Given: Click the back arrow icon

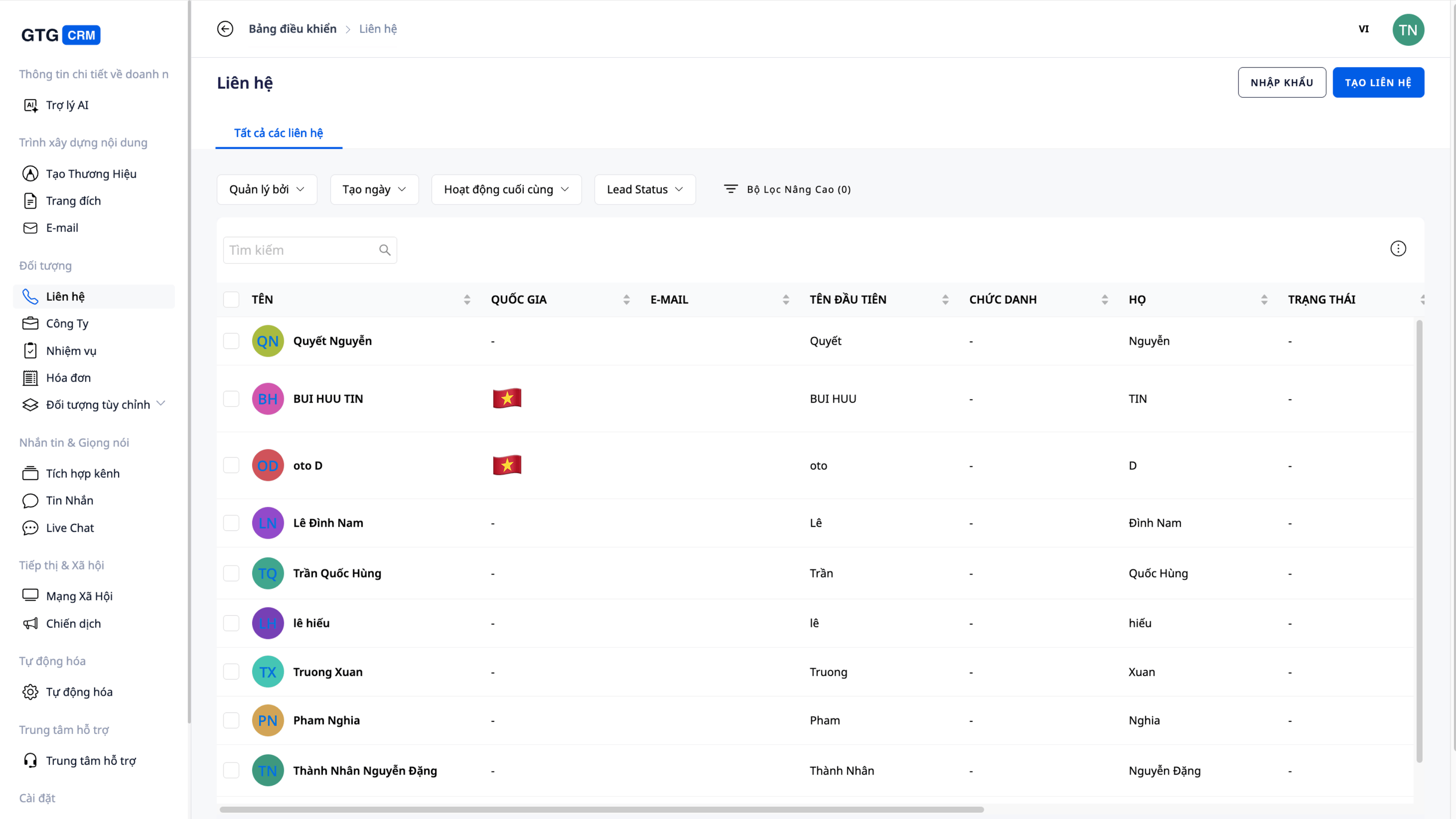Looking at the screenshot, I should coord(225,29).
